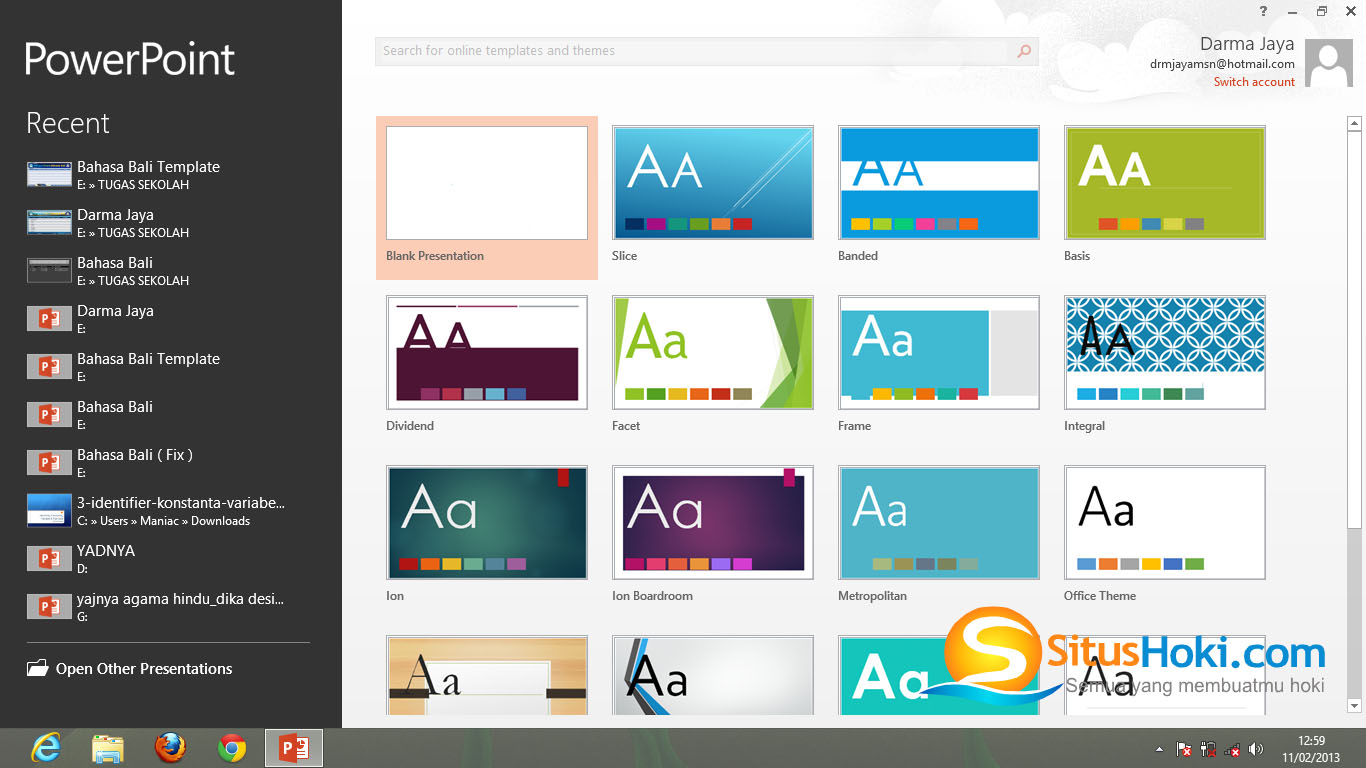Click the Slice label text
1366x768 pixels.
625,256
